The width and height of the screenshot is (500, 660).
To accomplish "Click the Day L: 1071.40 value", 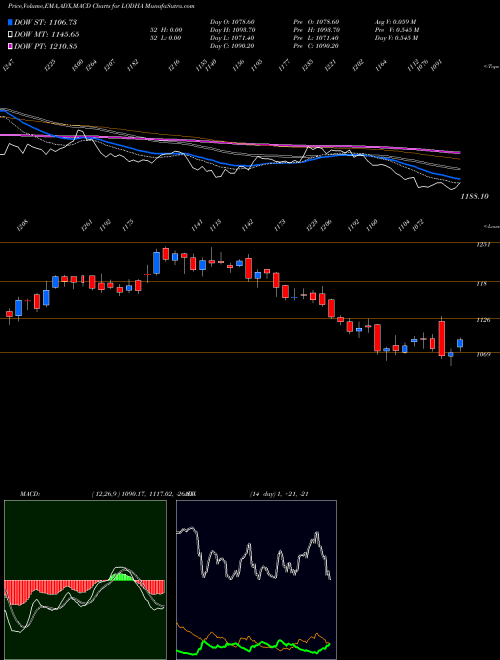I will [x=232, y=38].
